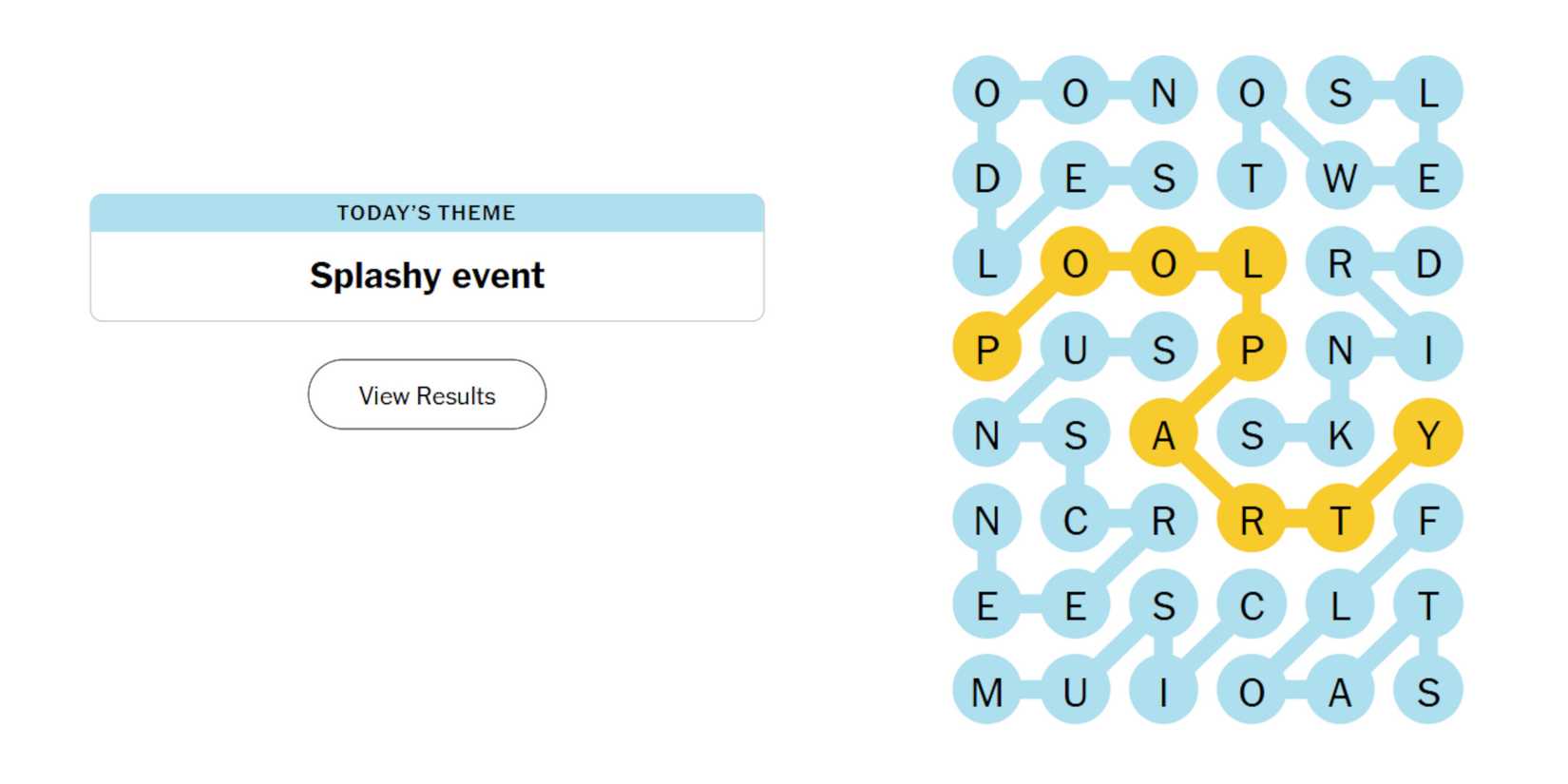Select the K tile next to the yellow Y
Screen dimensions: 1568x784
coord(1341,434)
